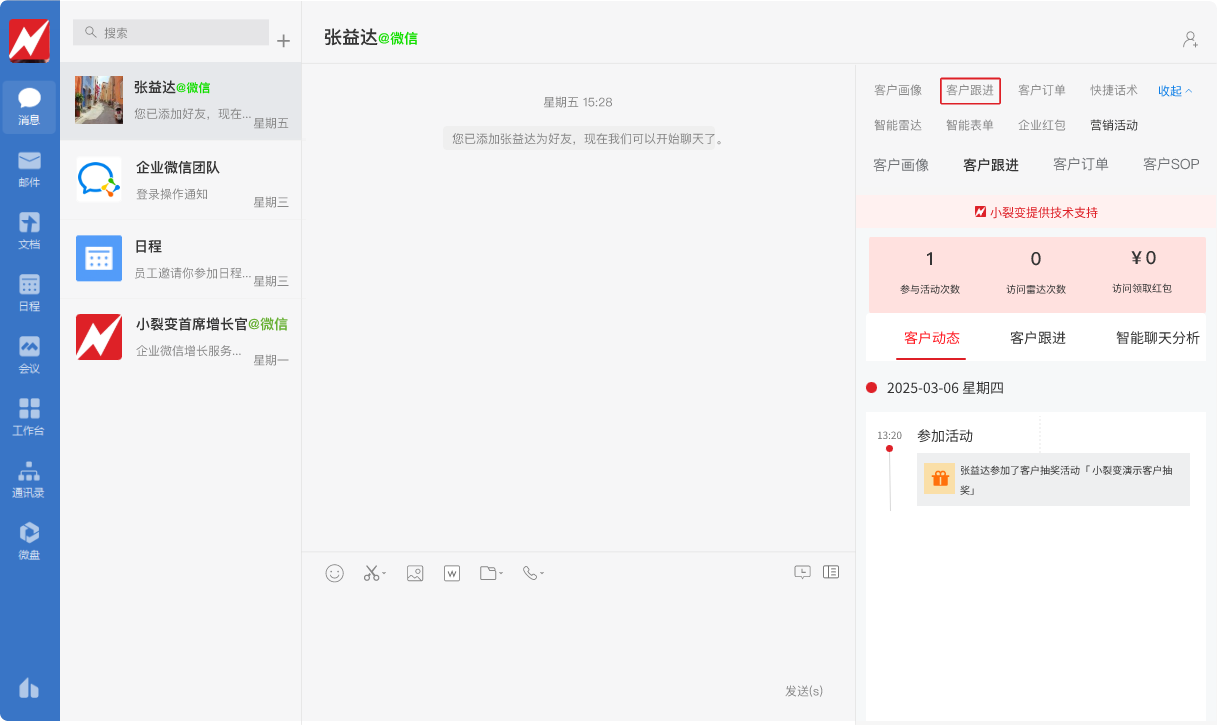Select the top-row 客户订单 tool
The image size is (1217, 725).
(x=1042, y=90)
